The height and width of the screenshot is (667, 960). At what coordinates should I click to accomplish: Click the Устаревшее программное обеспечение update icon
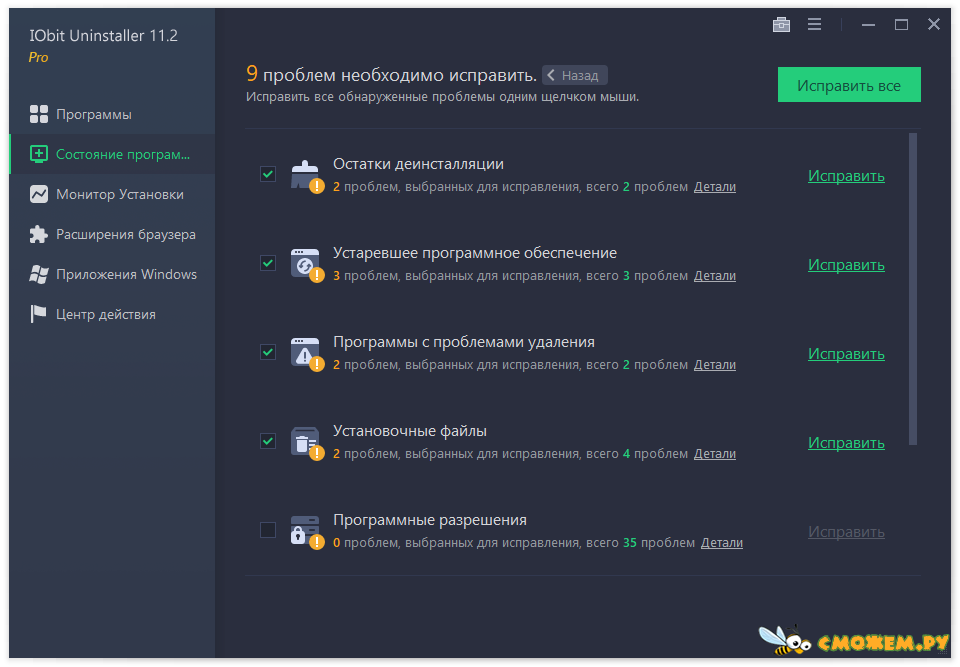pyautogui.click(x=306, y=265)
